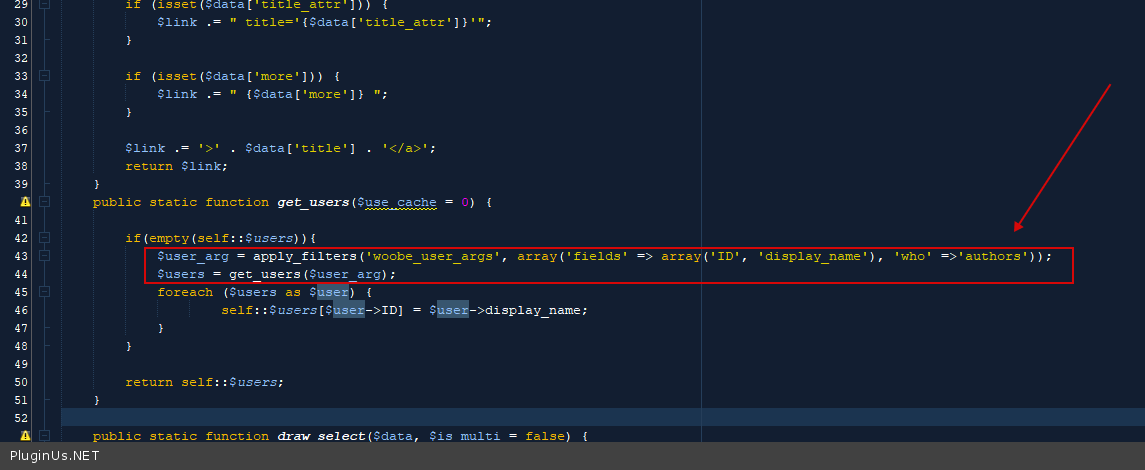This screenshot has width=1145, height=470.
Task: Collapse the if(empty) block on line 42
Action: coord(43,238)
